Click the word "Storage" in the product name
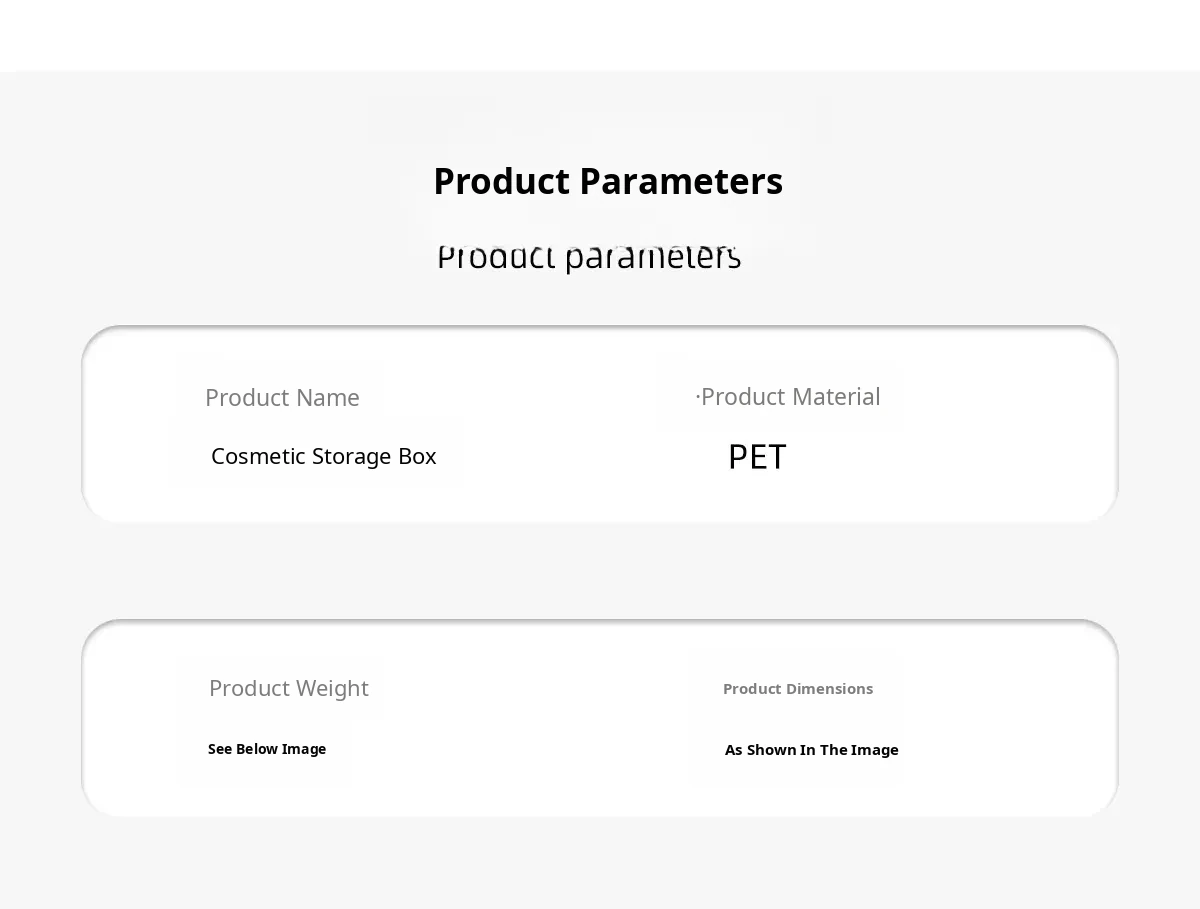The width and height of the screenshot is (1200, 909). click(x=352, y=457)
